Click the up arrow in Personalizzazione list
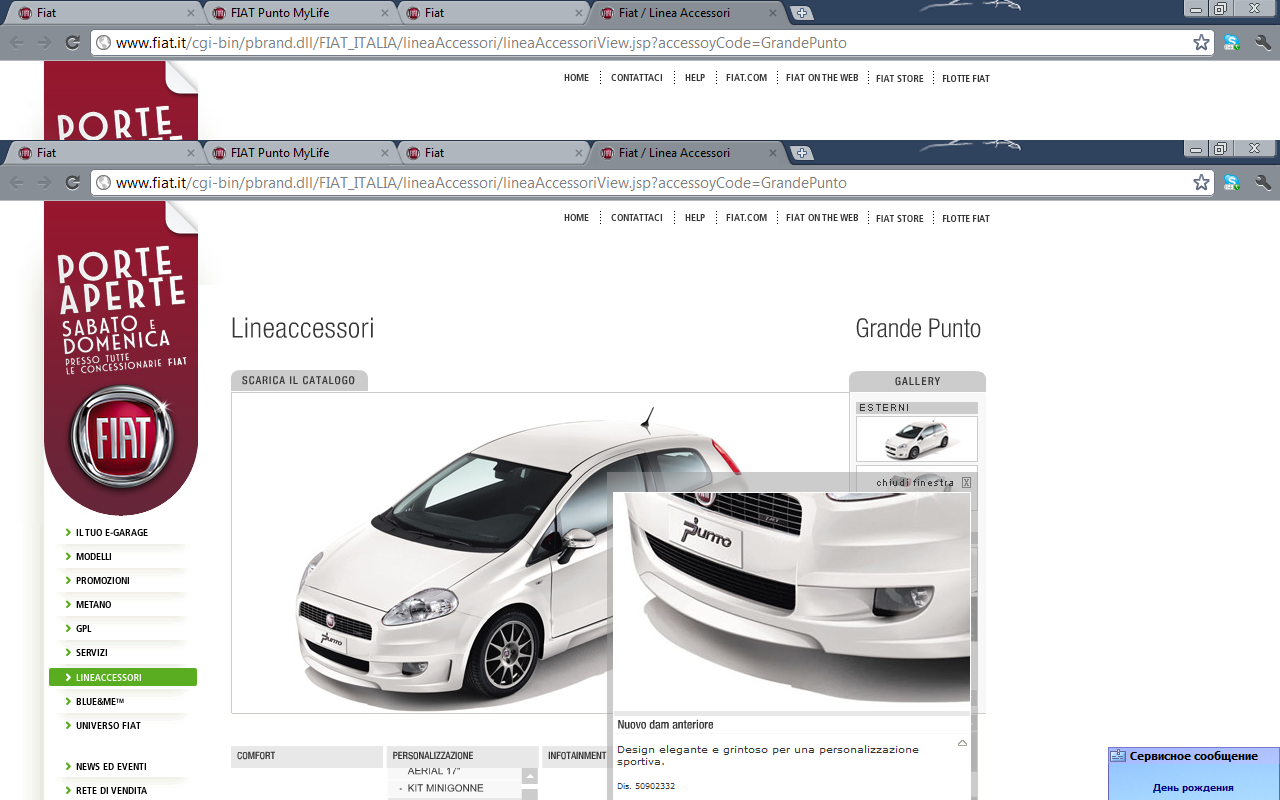Screen dimensions: 1280x800 click(x=529, y=776)
